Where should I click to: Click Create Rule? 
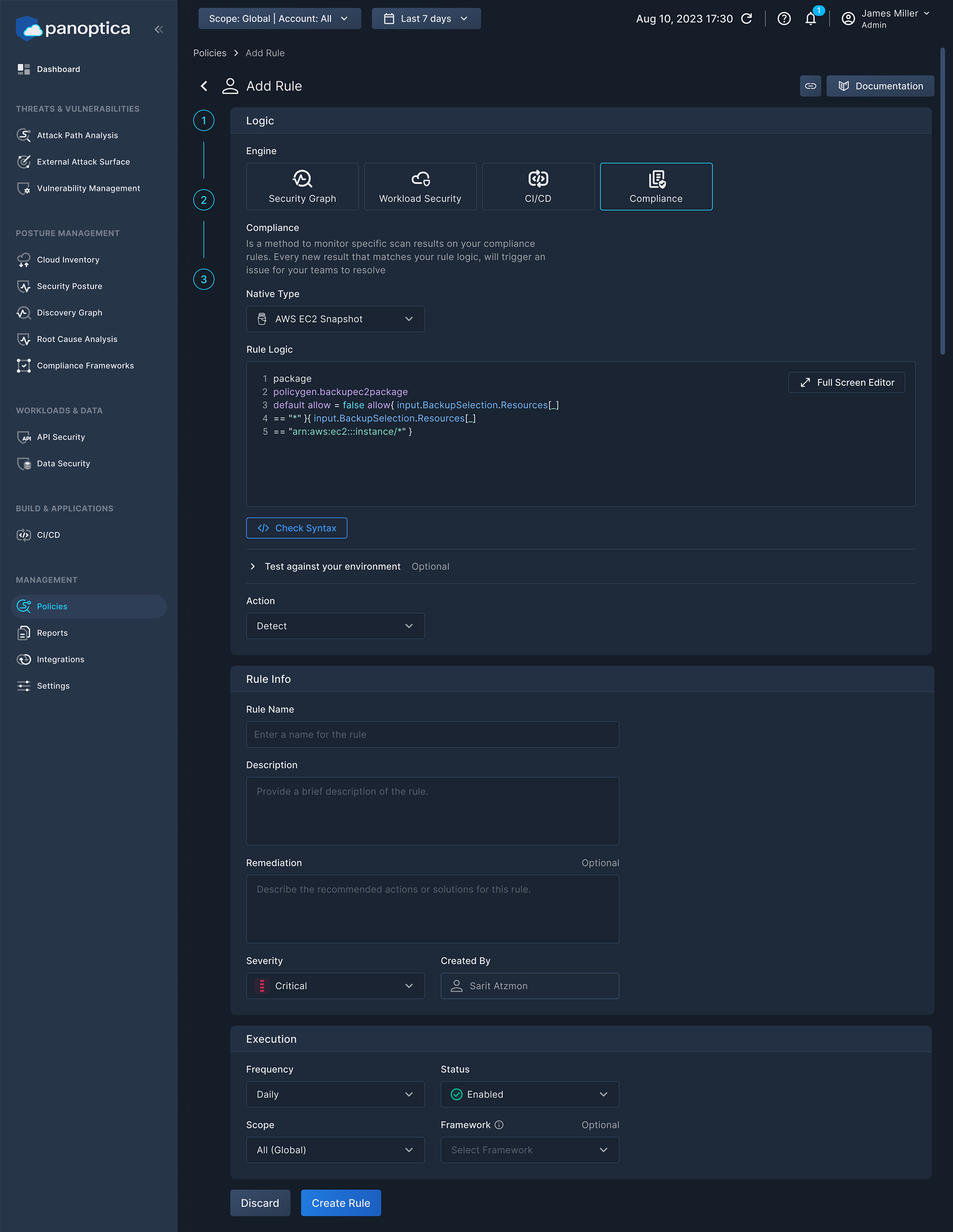click(341, 1203)
